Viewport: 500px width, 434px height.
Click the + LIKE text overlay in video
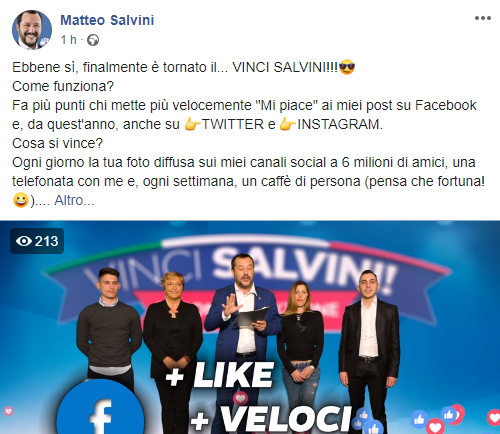pyautogui.click(x=219, y=376)
